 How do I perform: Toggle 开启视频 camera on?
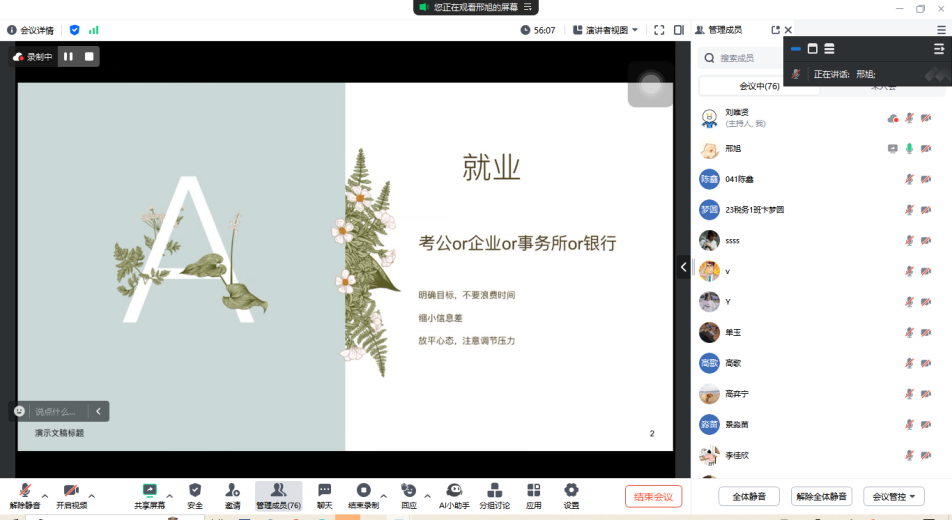coord(71,494)
